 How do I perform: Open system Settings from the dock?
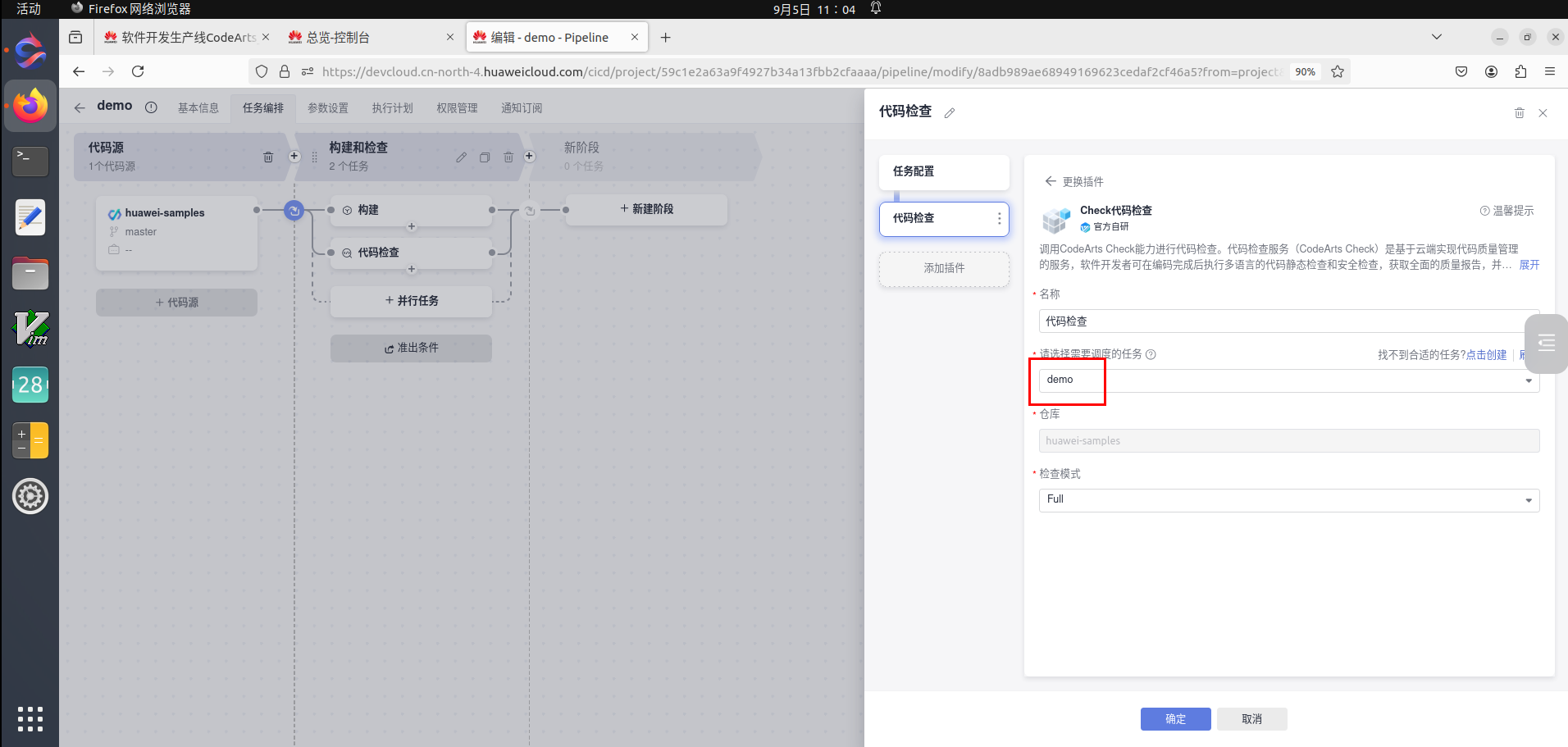[30, 496]
